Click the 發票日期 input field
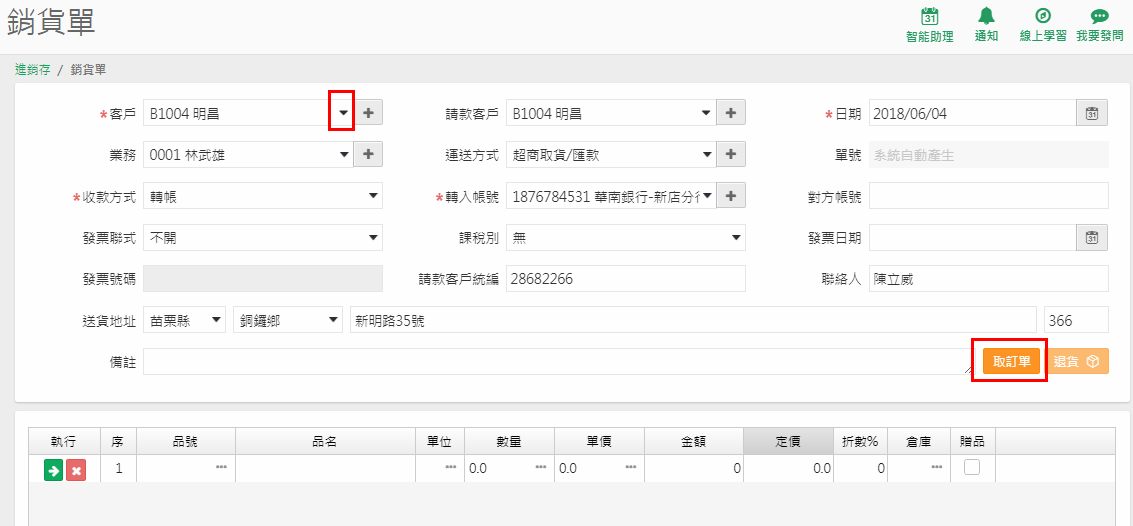1133x526 pixels. pyautogui.click(x=973, y=237)
